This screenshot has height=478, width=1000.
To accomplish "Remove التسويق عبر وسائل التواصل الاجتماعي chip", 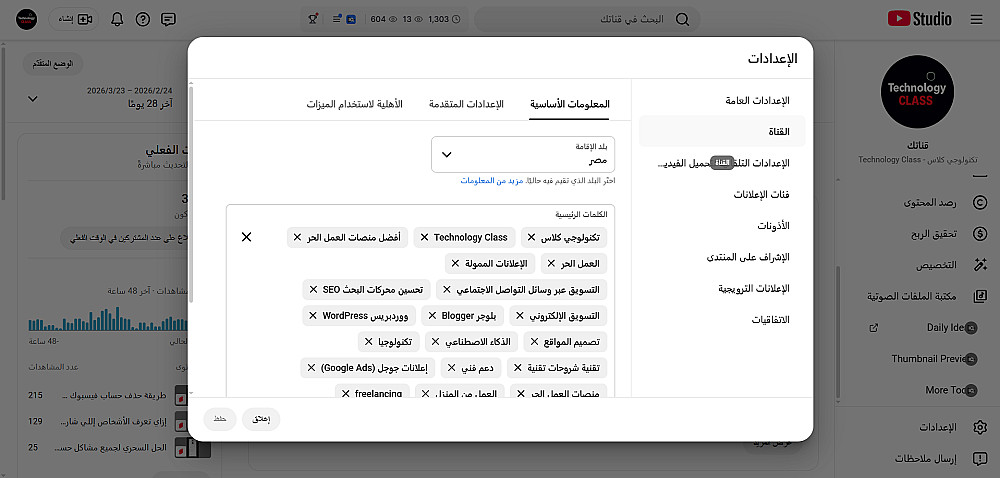I will [446, 289].
